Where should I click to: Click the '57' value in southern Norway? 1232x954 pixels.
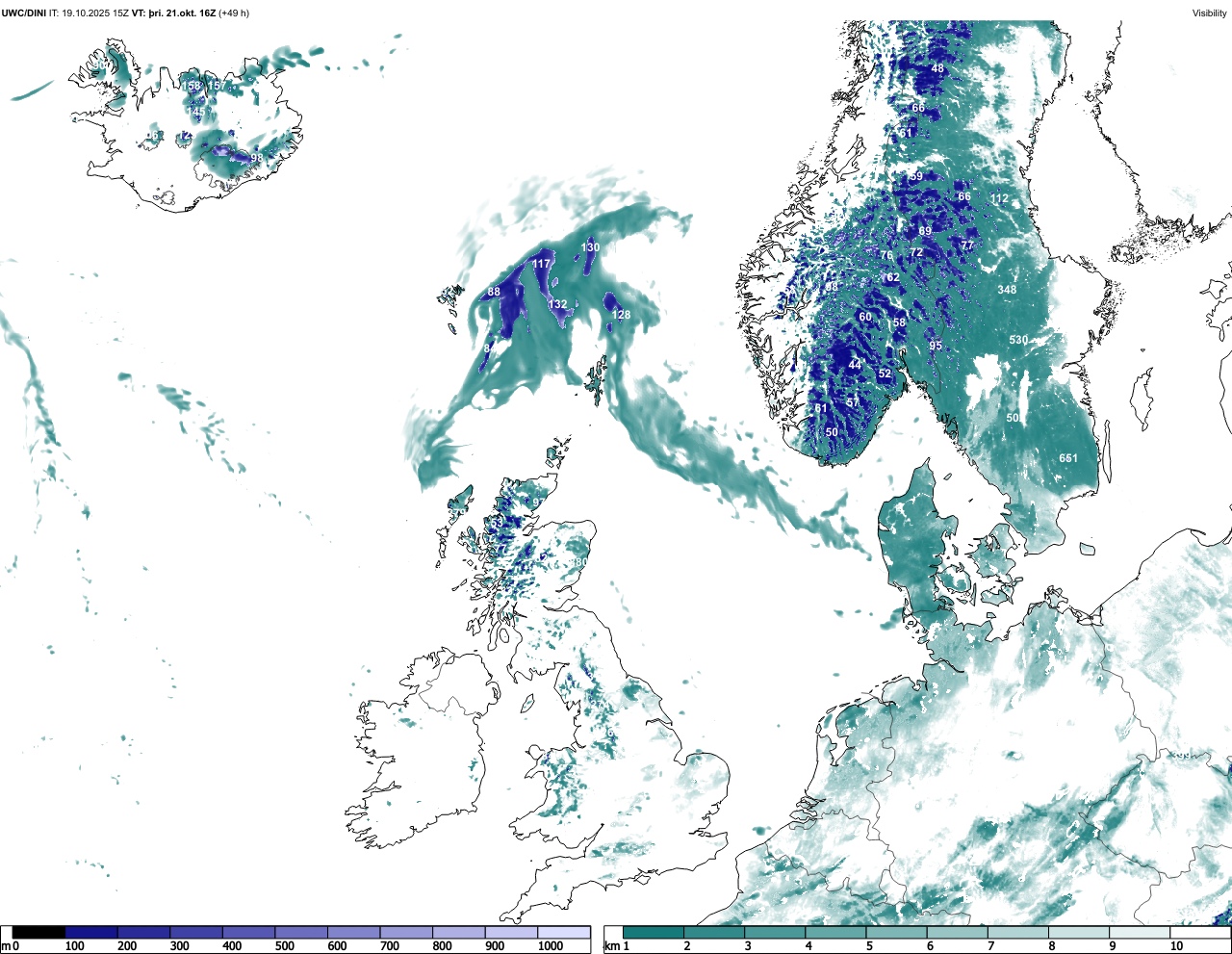pyautogui.click(x=853, y=402)
